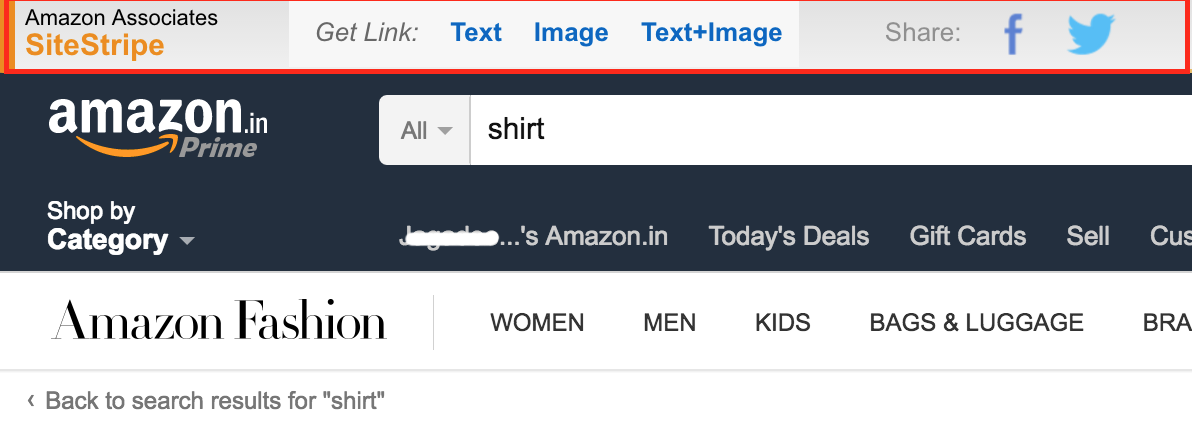Screen dimensions: 1192x436
Task: Open the Sell link in navigation
Action: coord(1088,236)
